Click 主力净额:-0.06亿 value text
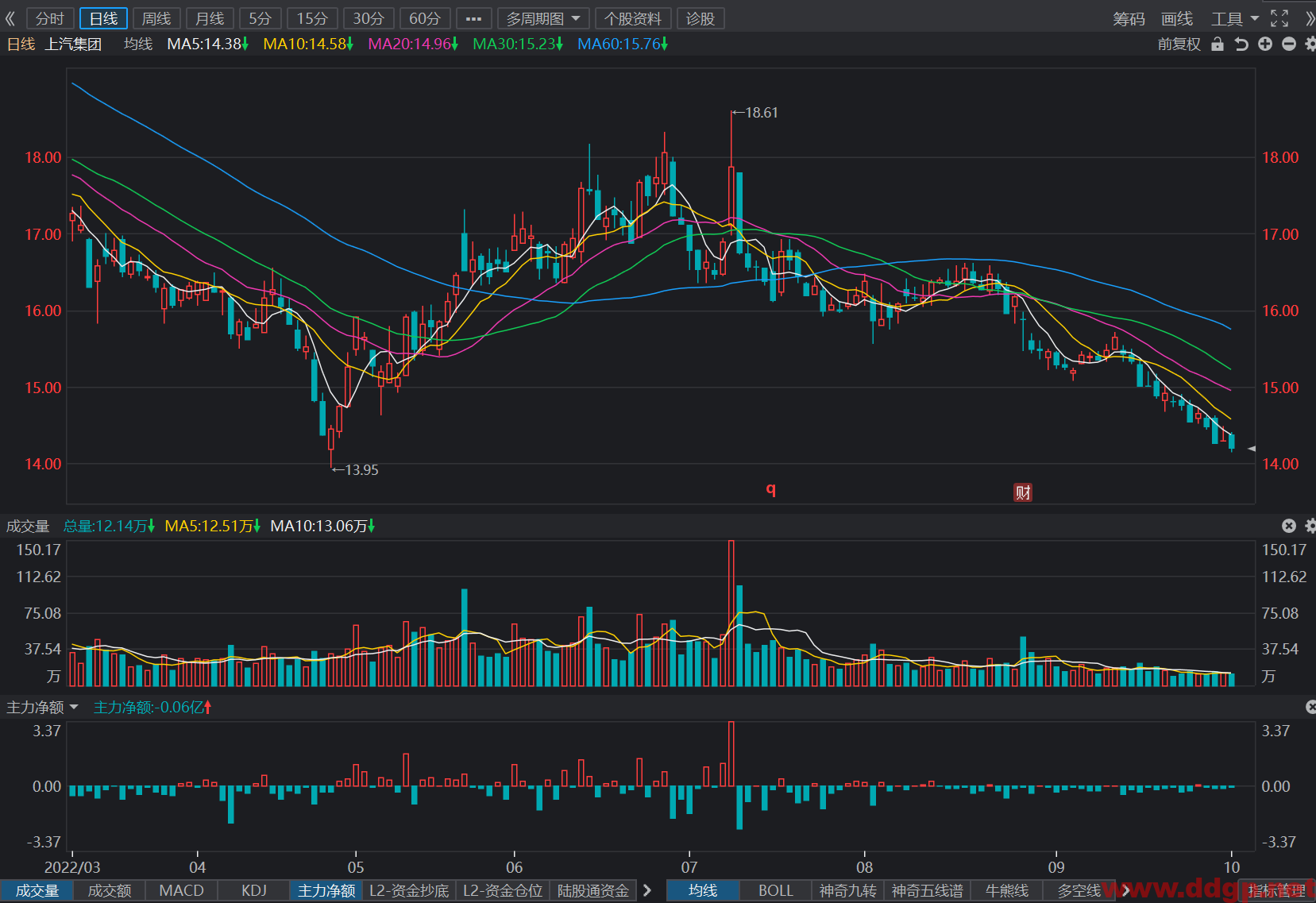This screenshot has height=903, width=1316. coord(152,707)
